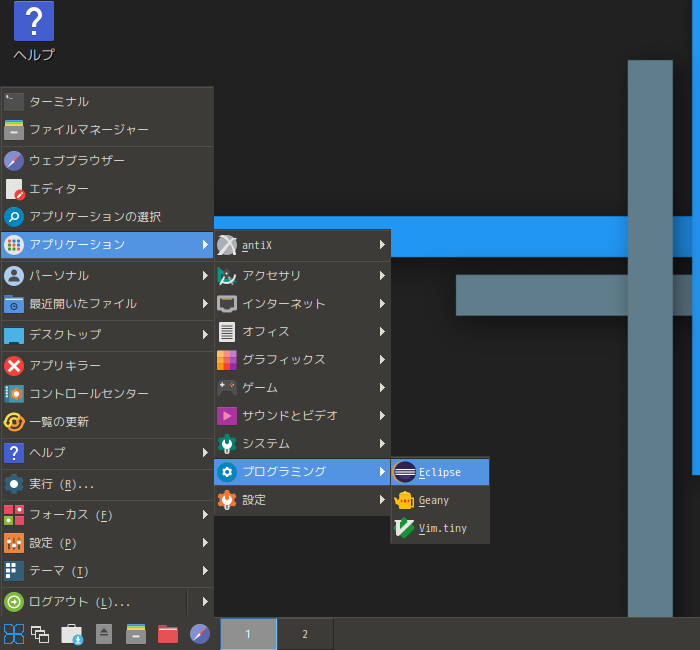Viewport: 700px width, 650px height.
Task: Expand フォーカス (F) submenu arrow
Action: click(x=205, y=515)
